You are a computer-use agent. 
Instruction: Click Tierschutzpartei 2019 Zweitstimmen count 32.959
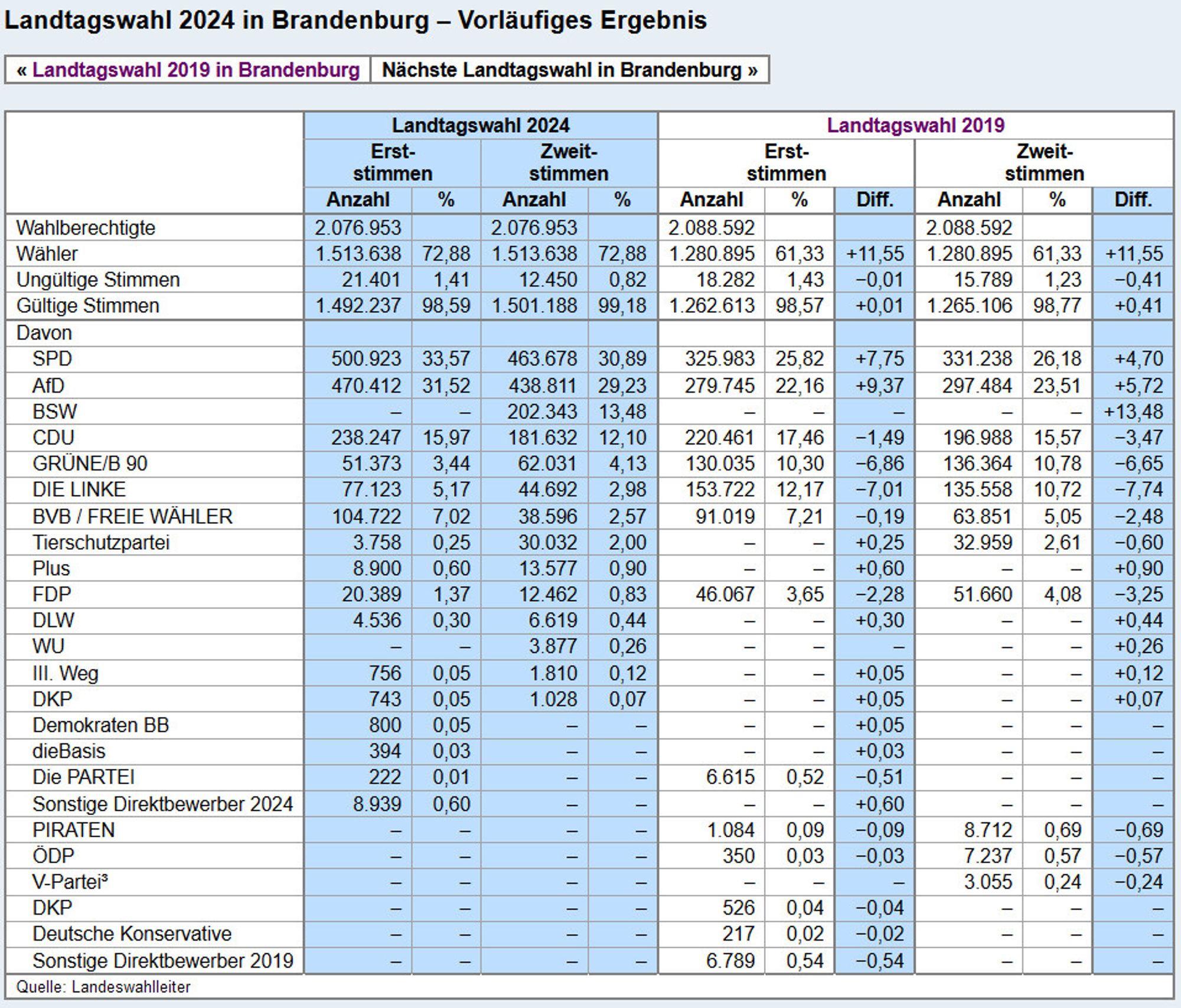pos(983,542)
